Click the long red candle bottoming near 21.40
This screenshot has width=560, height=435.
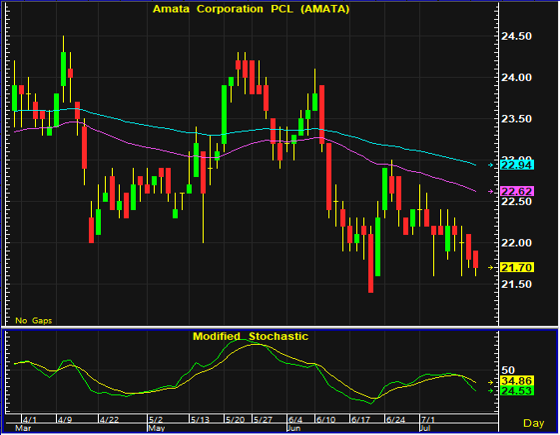pos(371,264)
